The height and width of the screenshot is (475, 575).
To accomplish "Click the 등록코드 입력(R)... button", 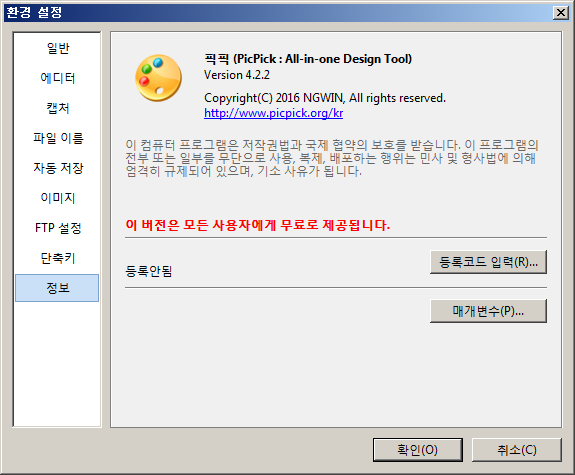I will [488, 262].
